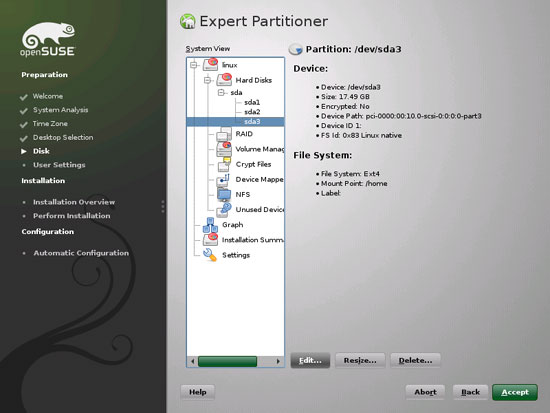Viewport: 550px width, 413px height.
Task: Open the Device Mapper entry
Action: tap(260, 179)
